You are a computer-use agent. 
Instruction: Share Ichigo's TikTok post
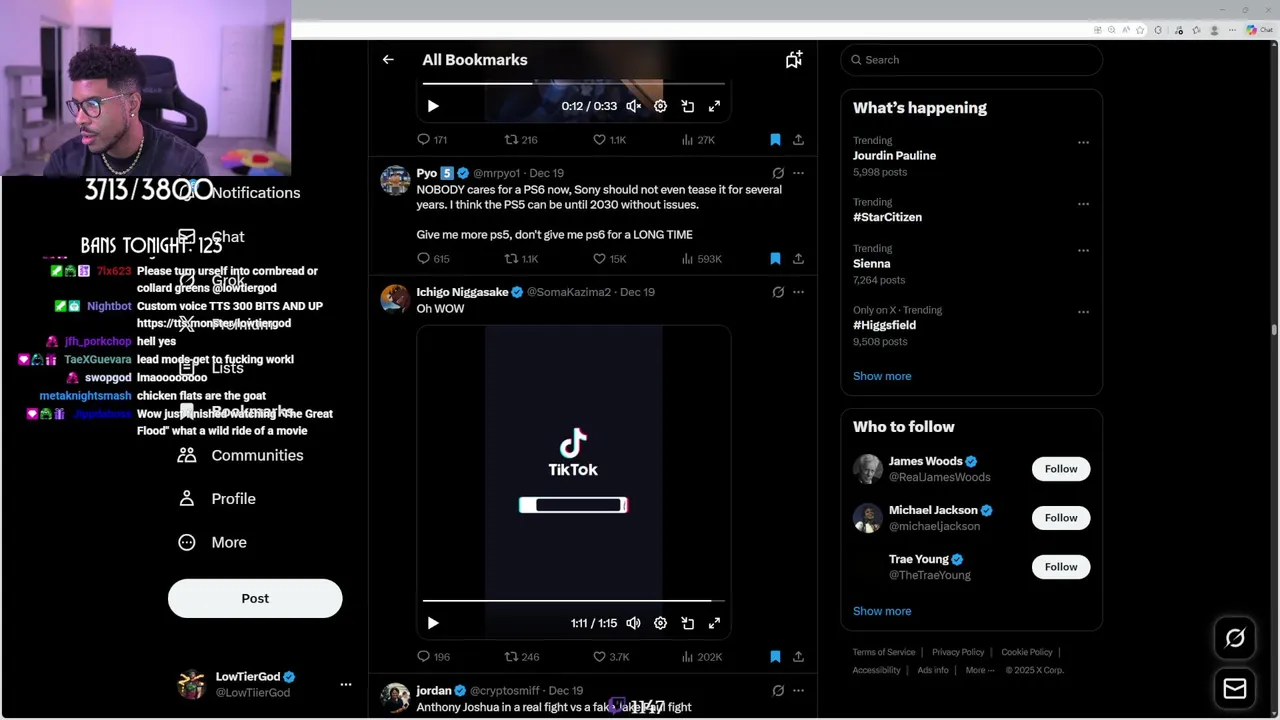798,657
